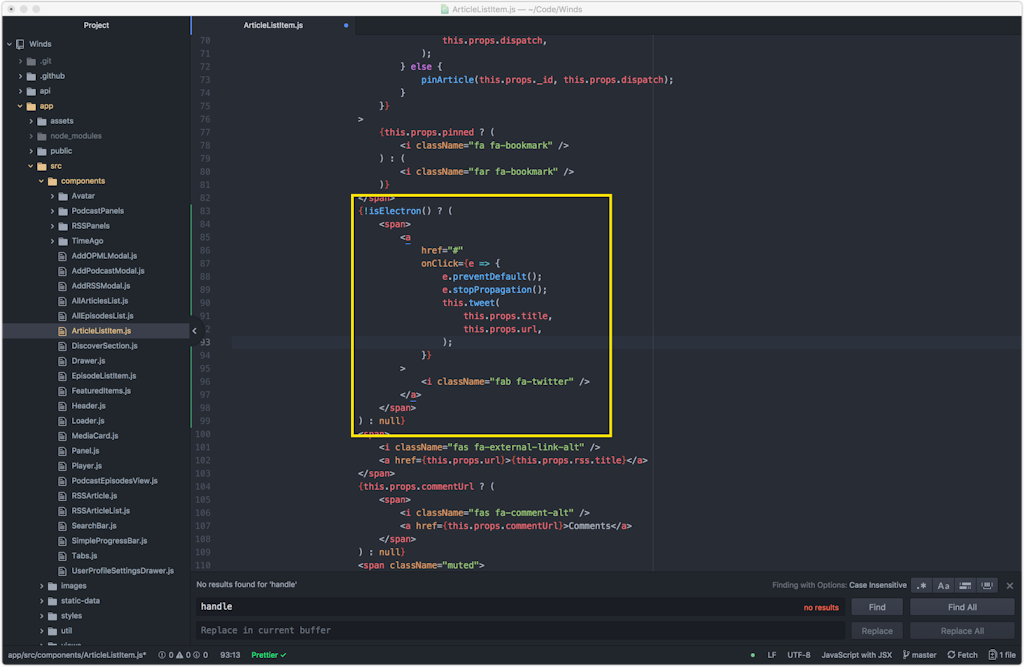The width and height of the screenshot is (1024, 667).
Task: Toggle the match case option
Action: point(944,585)
